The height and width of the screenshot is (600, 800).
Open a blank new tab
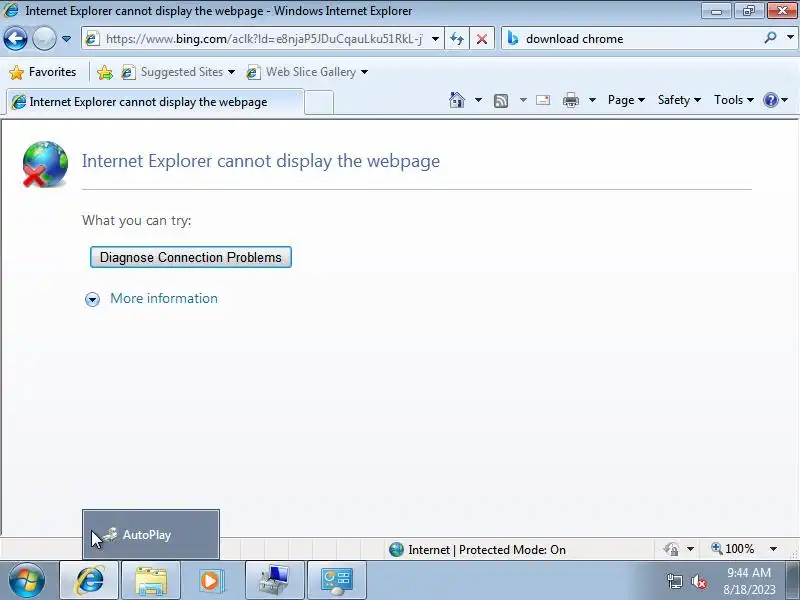click(x=319, y=103)
